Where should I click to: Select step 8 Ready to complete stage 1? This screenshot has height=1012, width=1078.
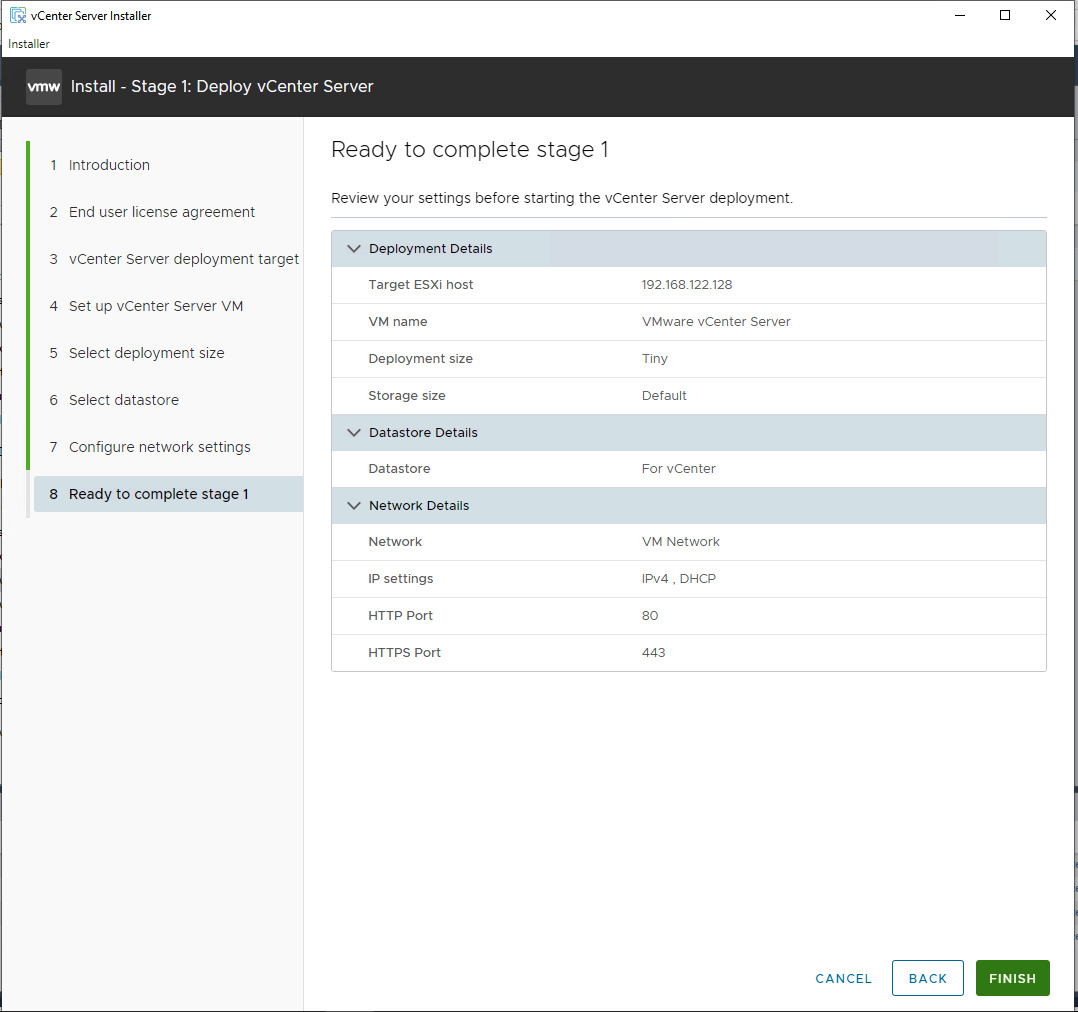pos(168,494)
